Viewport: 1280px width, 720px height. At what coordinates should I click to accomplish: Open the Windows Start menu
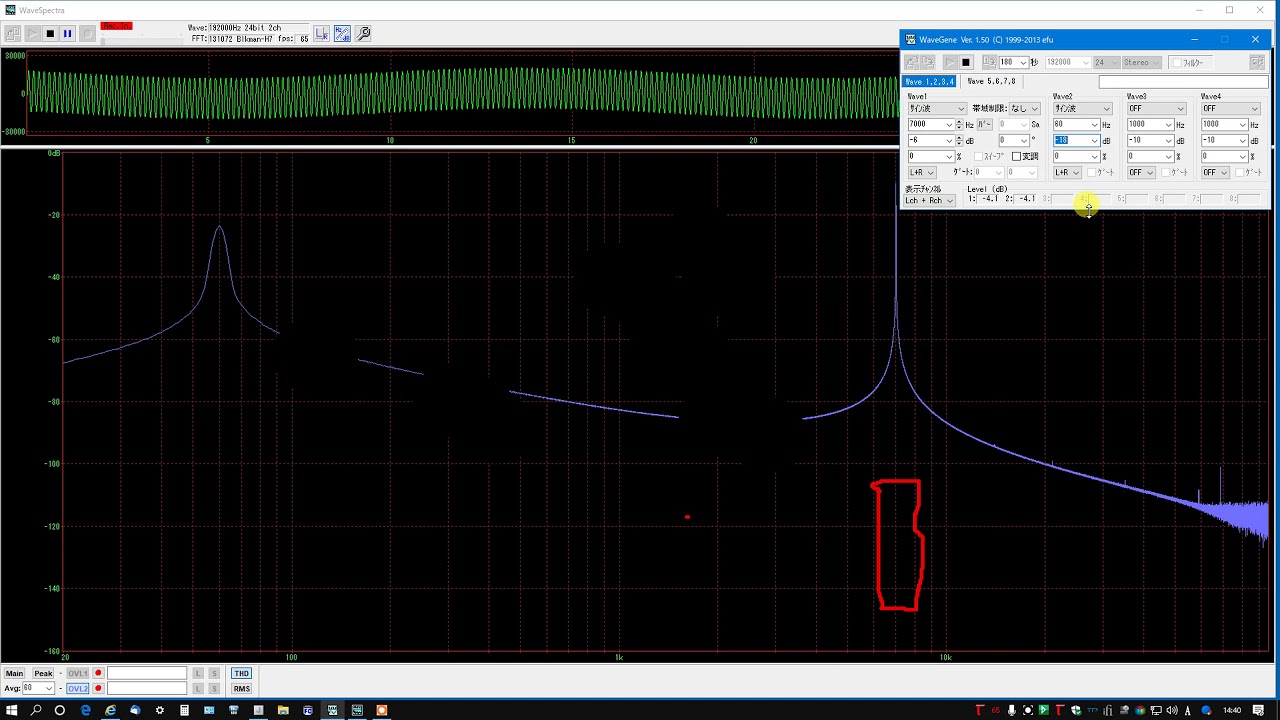point(12,710)
